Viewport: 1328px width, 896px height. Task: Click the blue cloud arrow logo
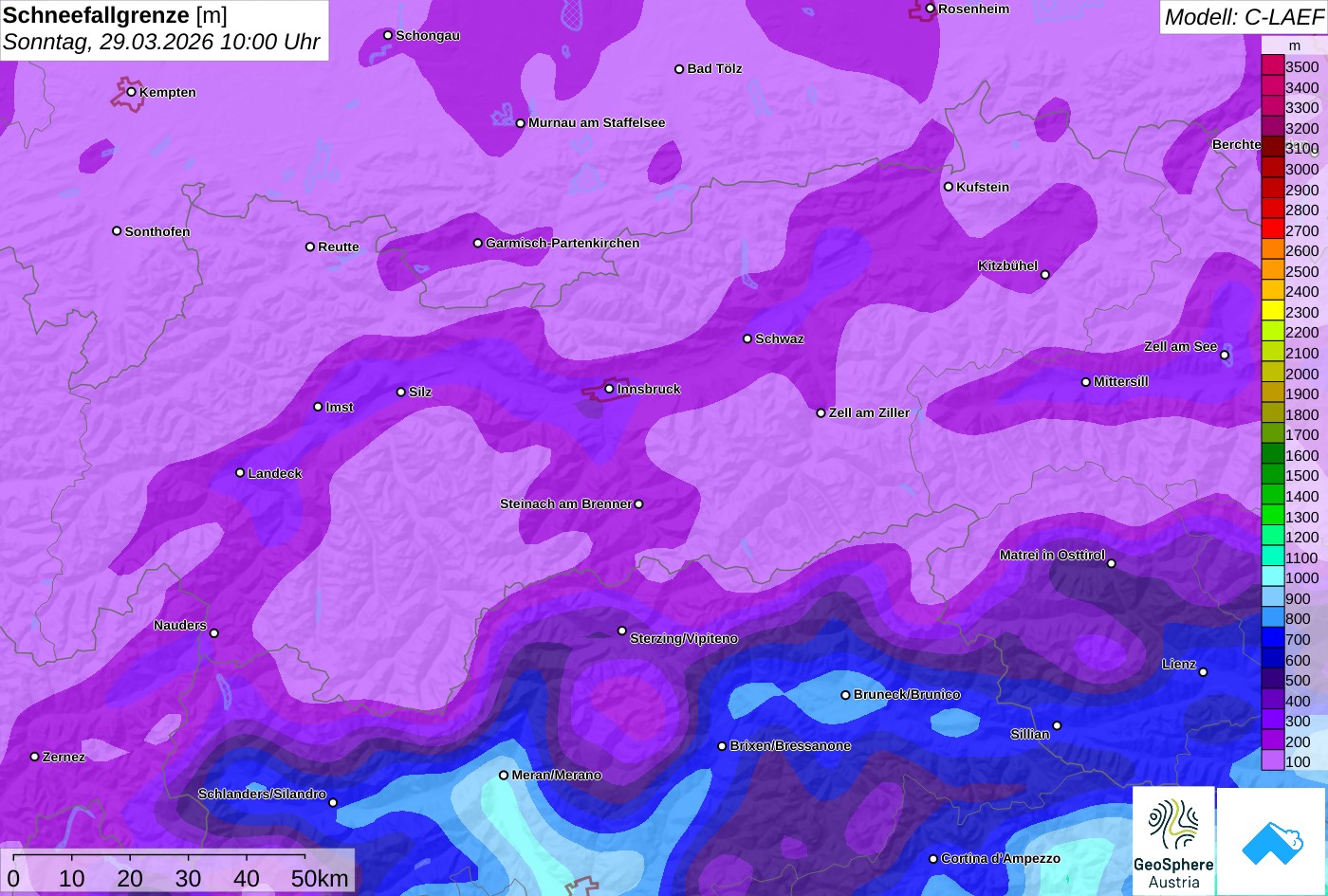tap(1272, 841)
